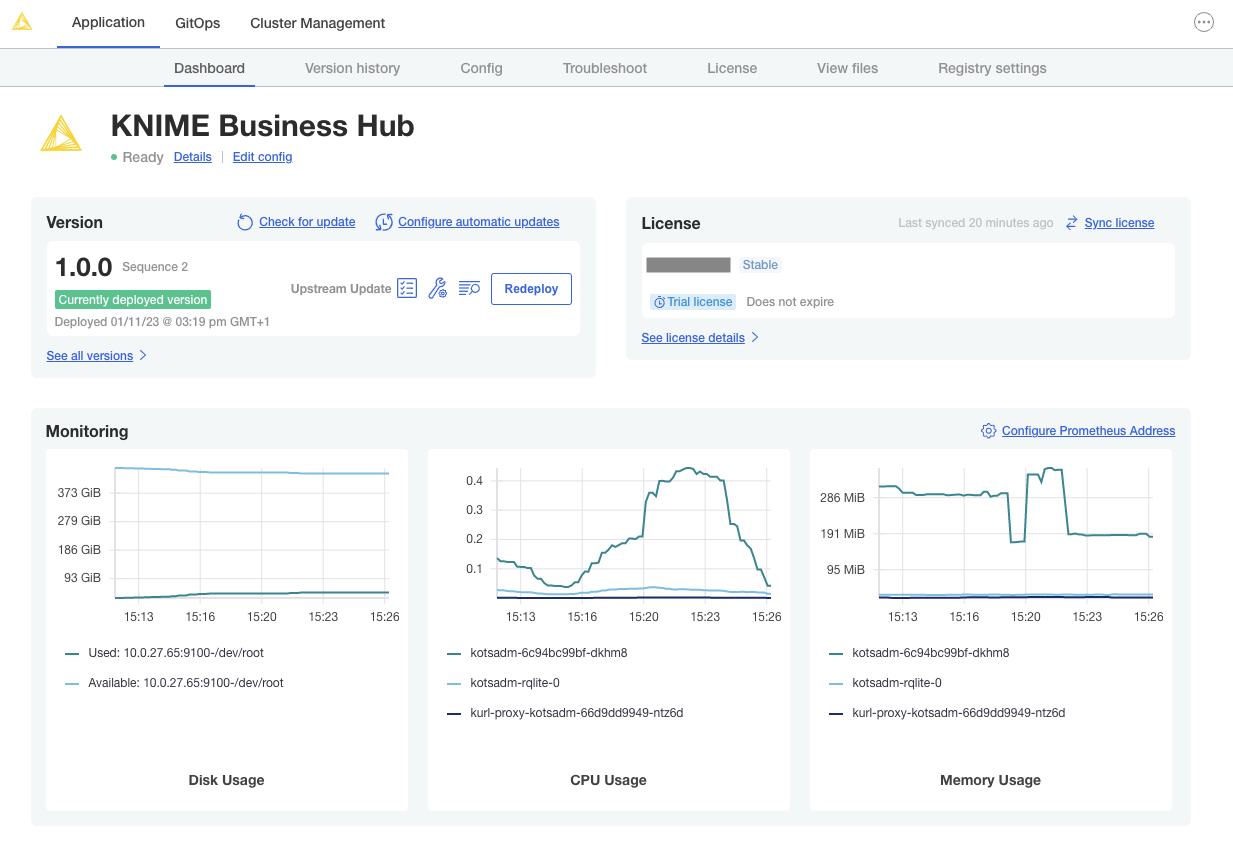Click the sync arrows icon beside Sync license
Image resolution: width=1233 pixels, height=844 pixels.
coord(1071,223)
